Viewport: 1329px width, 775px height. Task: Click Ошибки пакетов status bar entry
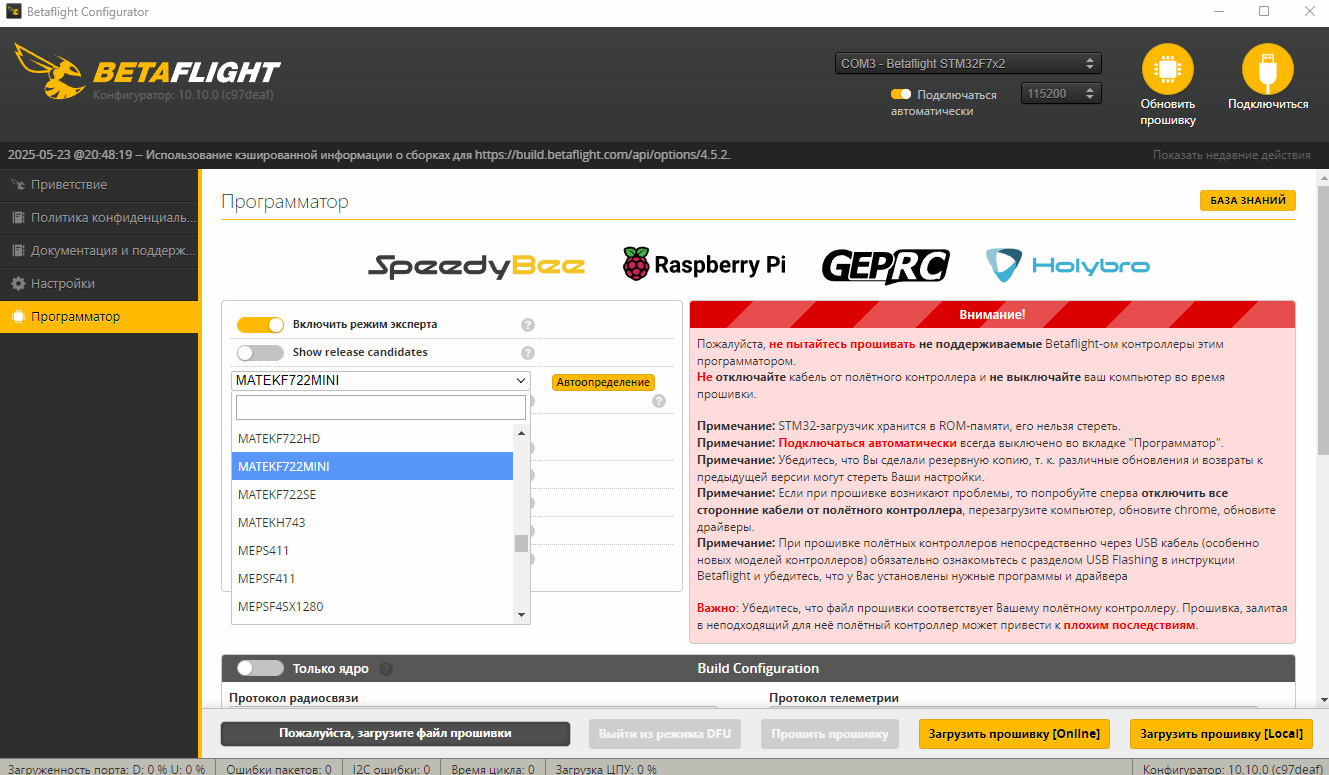[279, 769]
